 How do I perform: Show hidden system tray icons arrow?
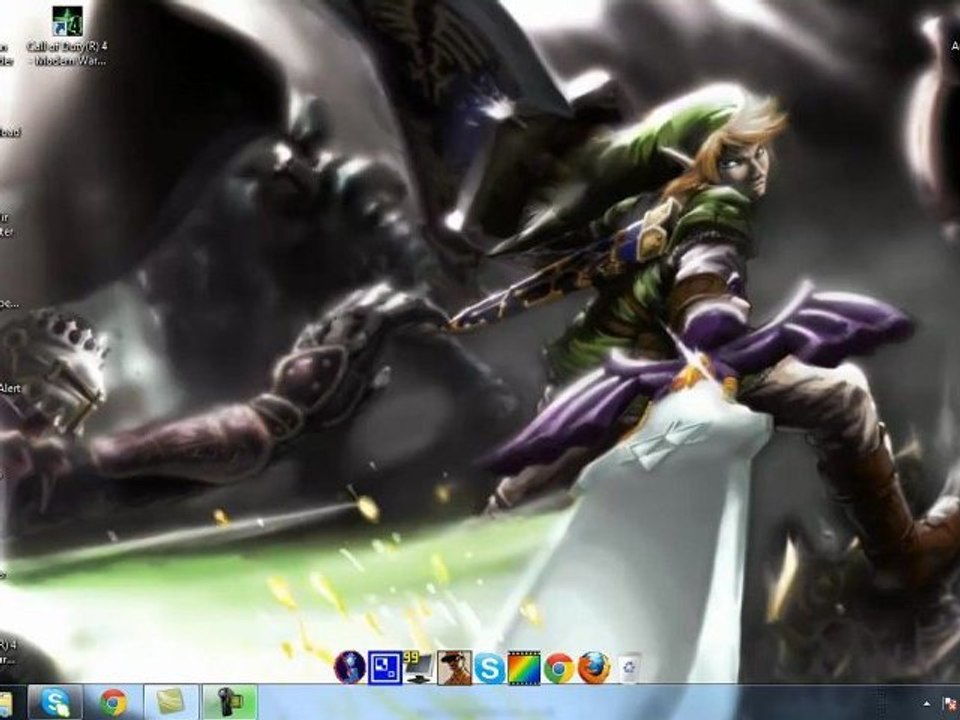[x=926, y=705]
